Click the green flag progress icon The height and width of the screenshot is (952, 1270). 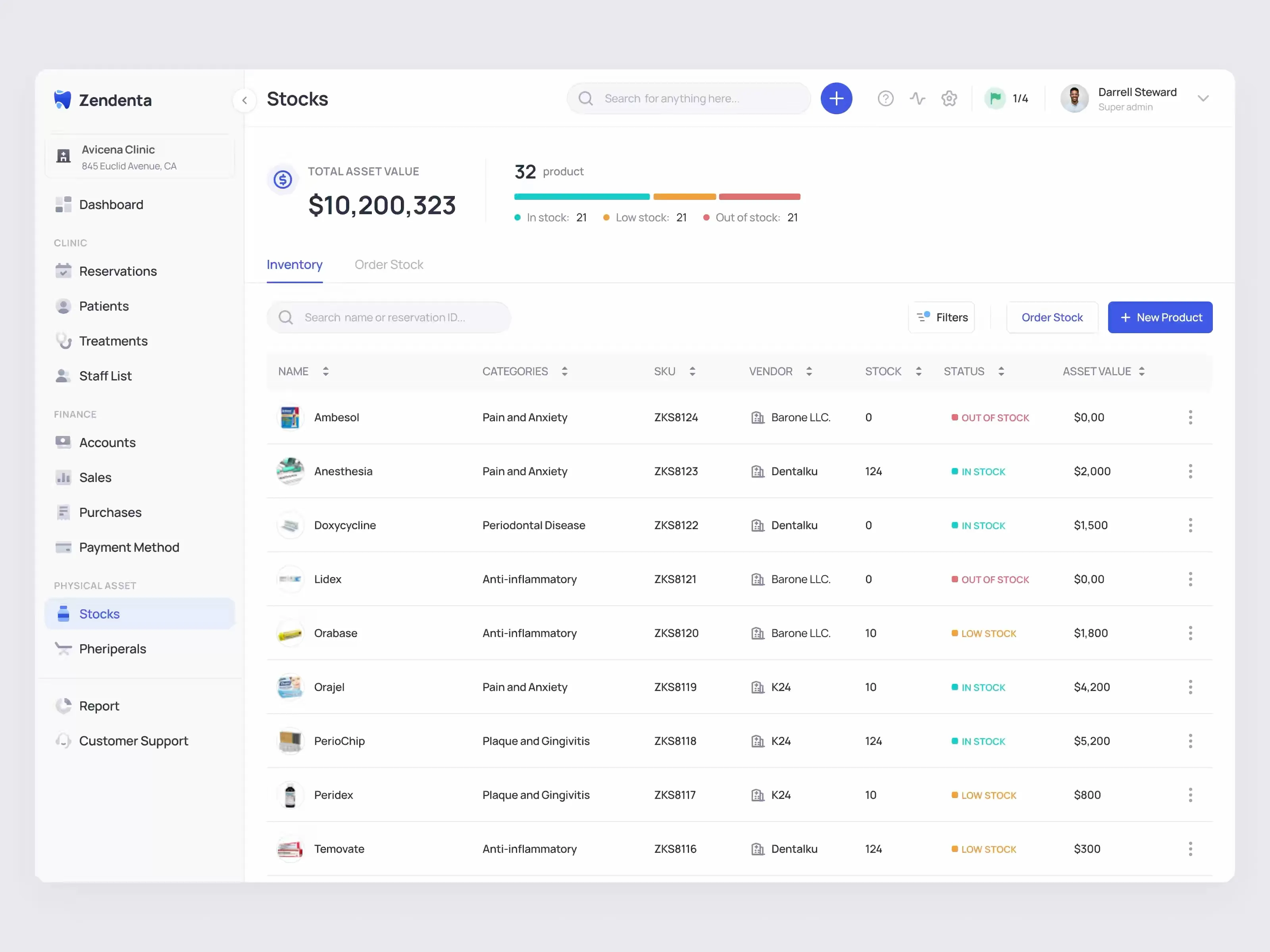click(x=995, y=99)
